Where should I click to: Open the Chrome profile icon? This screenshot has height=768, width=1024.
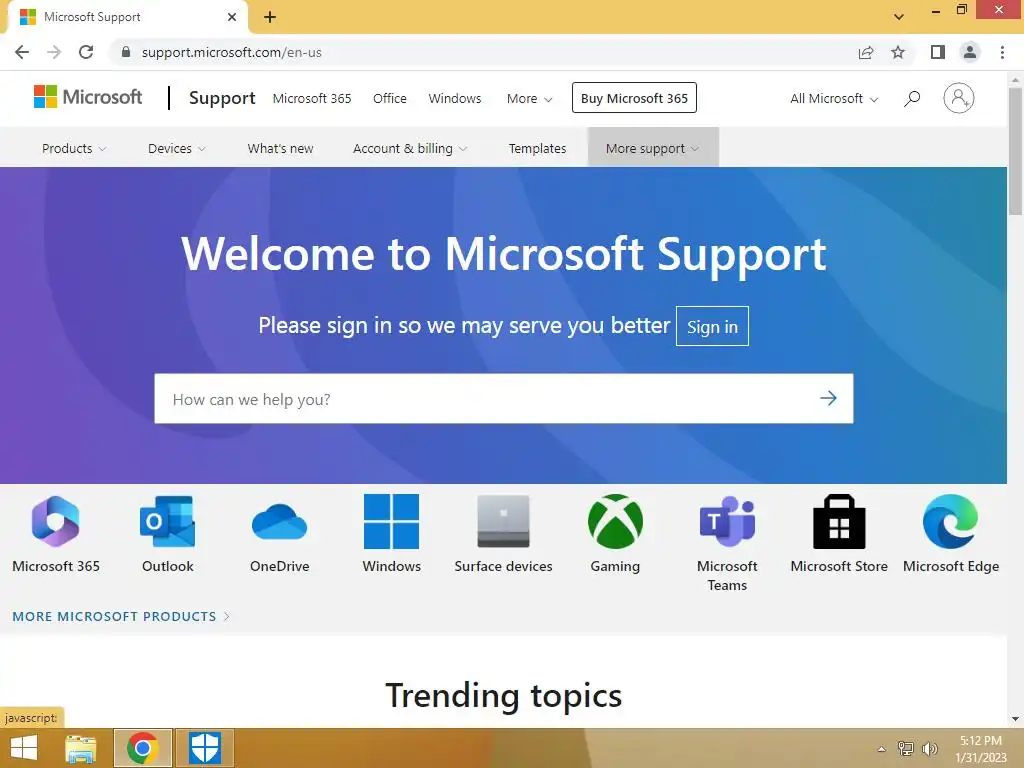click(x=970, y=52)
